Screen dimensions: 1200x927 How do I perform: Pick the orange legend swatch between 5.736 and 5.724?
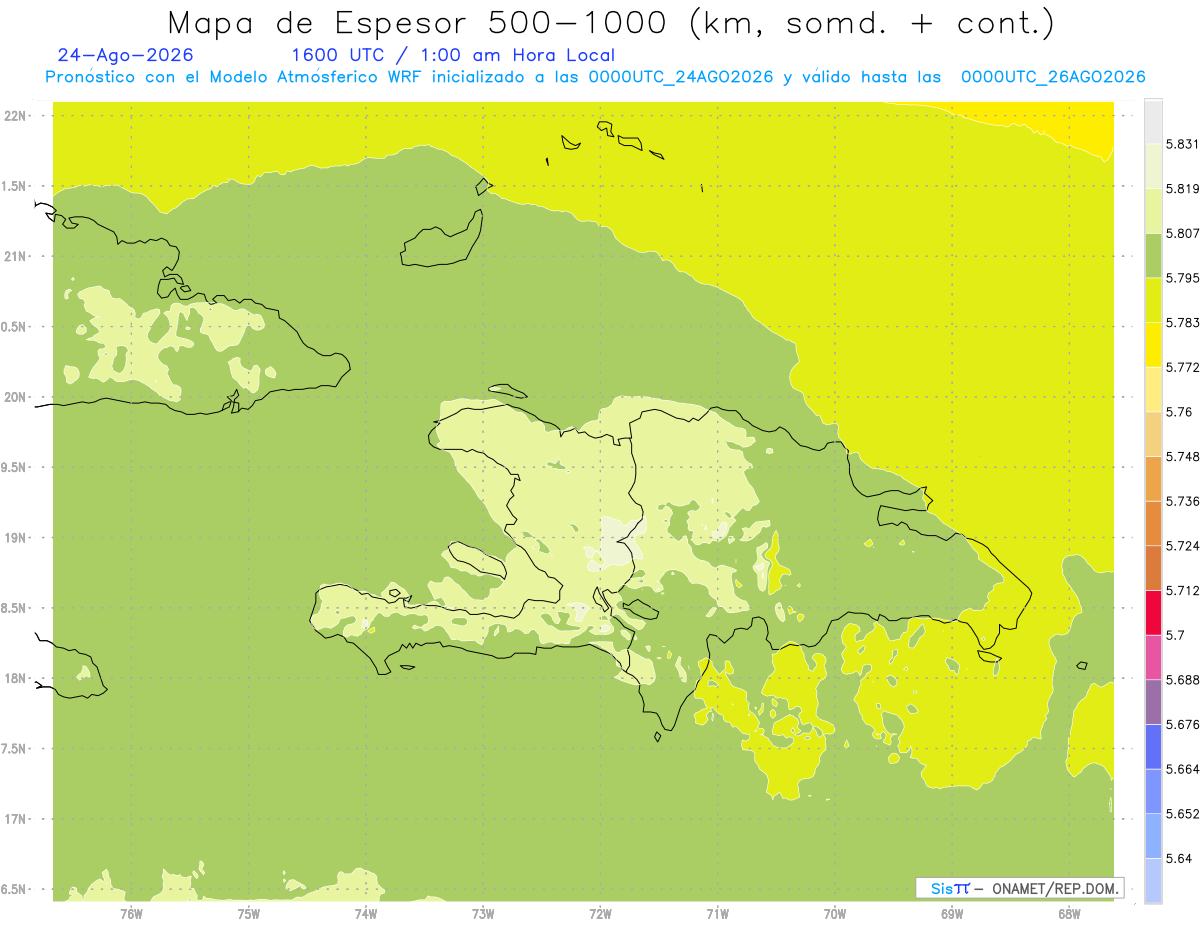pos(1153,523)
